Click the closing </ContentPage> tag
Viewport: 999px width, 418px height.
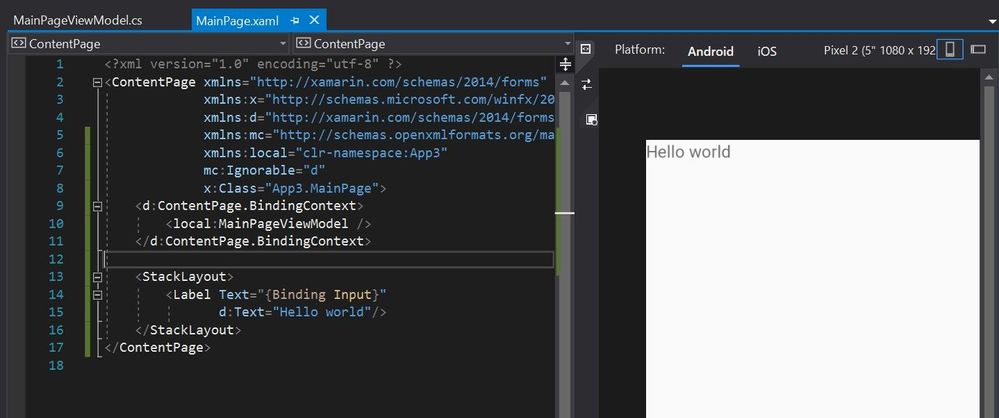tap(157, 348)
